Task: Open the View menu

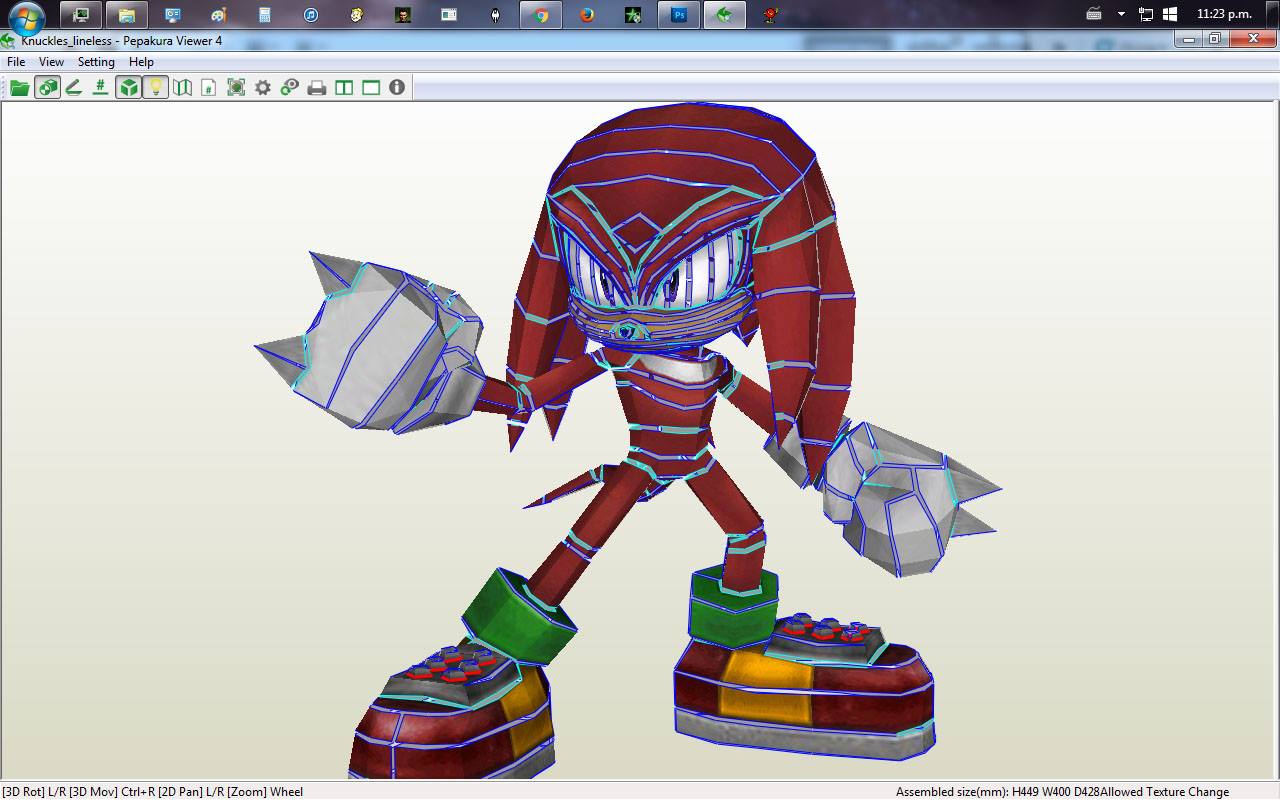Action: [x=51, y=62]
